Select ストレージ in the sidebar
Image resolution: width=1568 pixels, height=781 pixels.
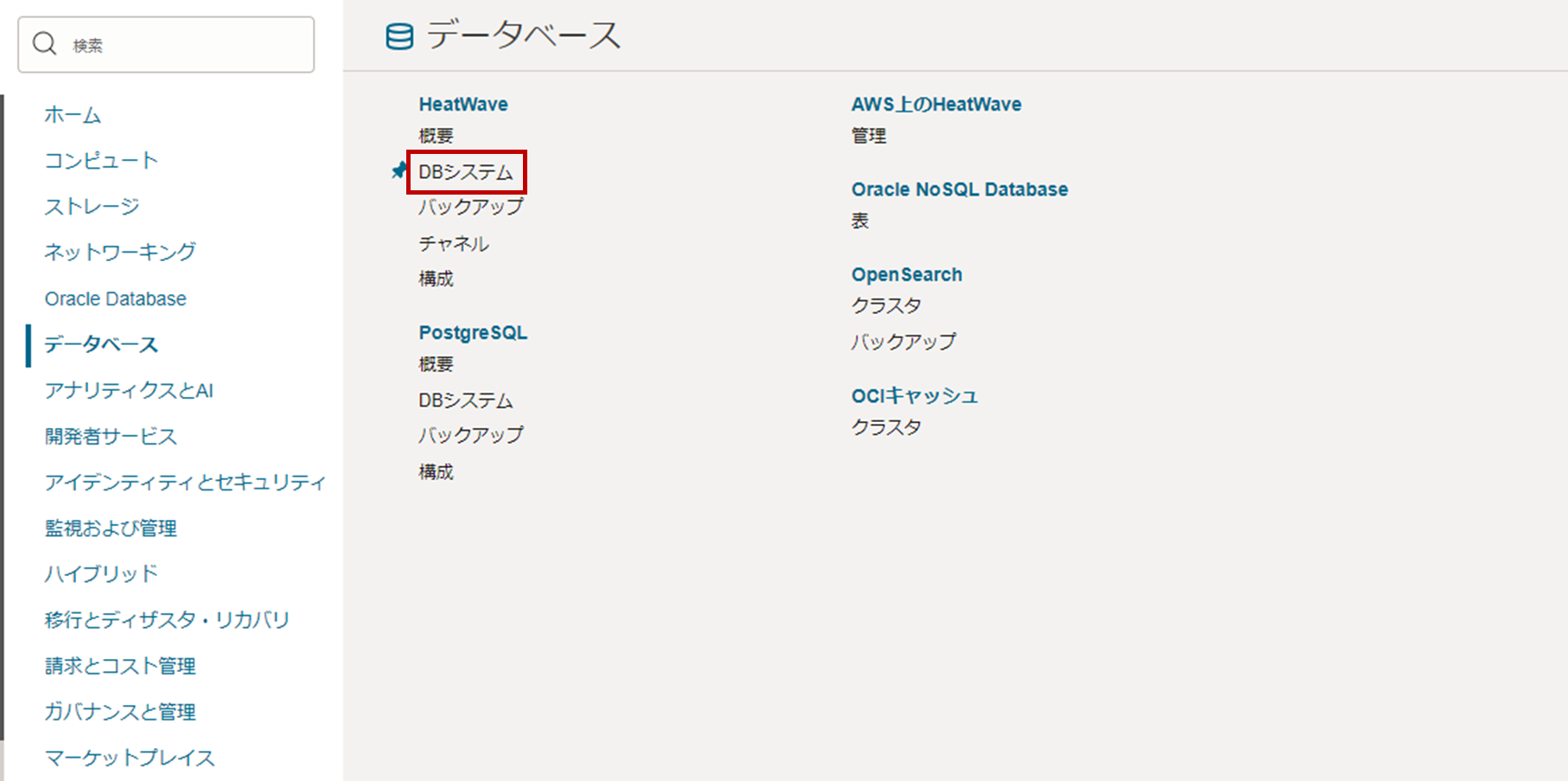[92, 207]
